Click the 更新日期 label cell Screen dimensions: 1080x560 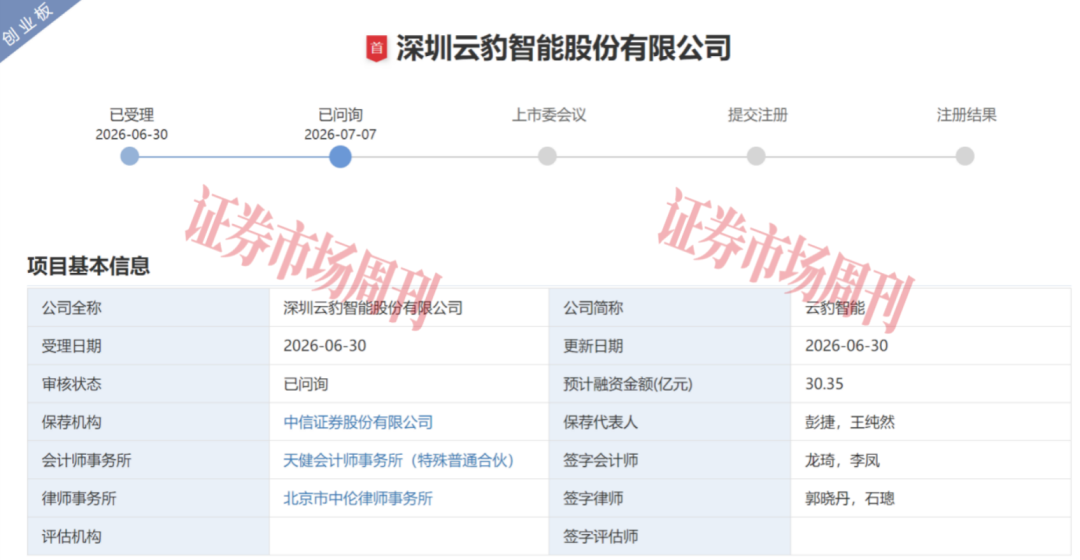pos(669,346)
